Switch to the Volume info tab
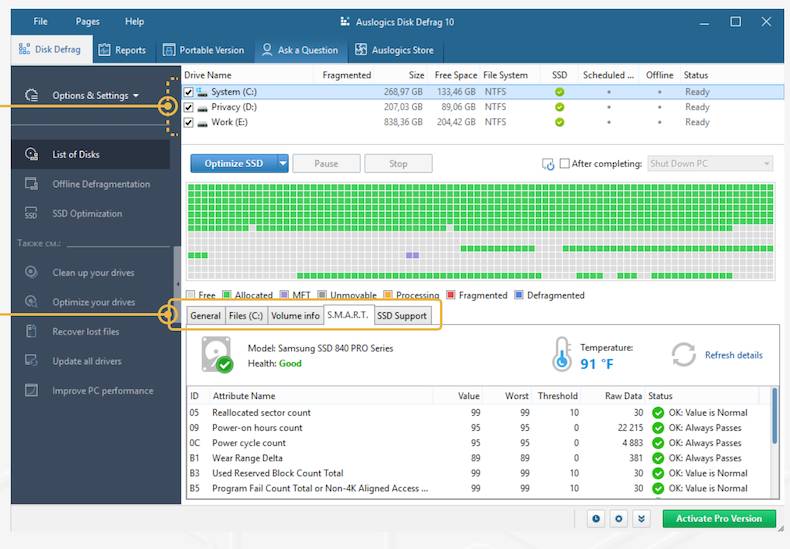This screenshot has width=790, height=549. click(295, 316)
